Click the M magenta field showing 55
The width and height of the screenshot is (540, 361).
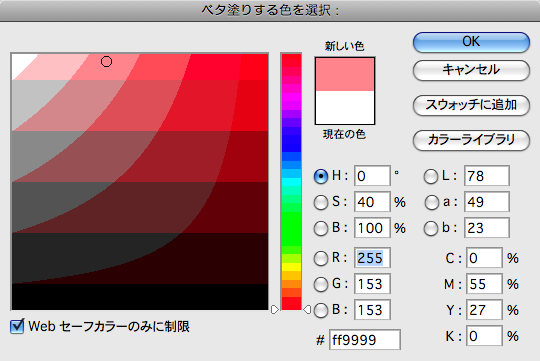pyautogui.click(x=484, y=284)
